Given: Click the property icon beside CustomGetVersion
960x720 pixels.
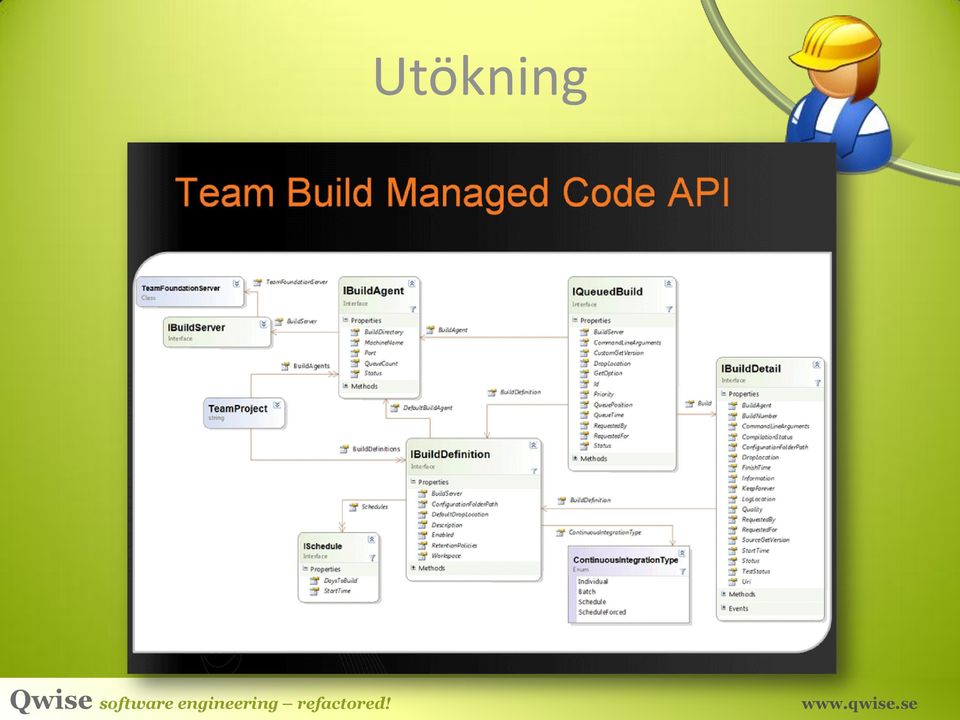Looking at the screenshot, I should [x=584, y=353].
